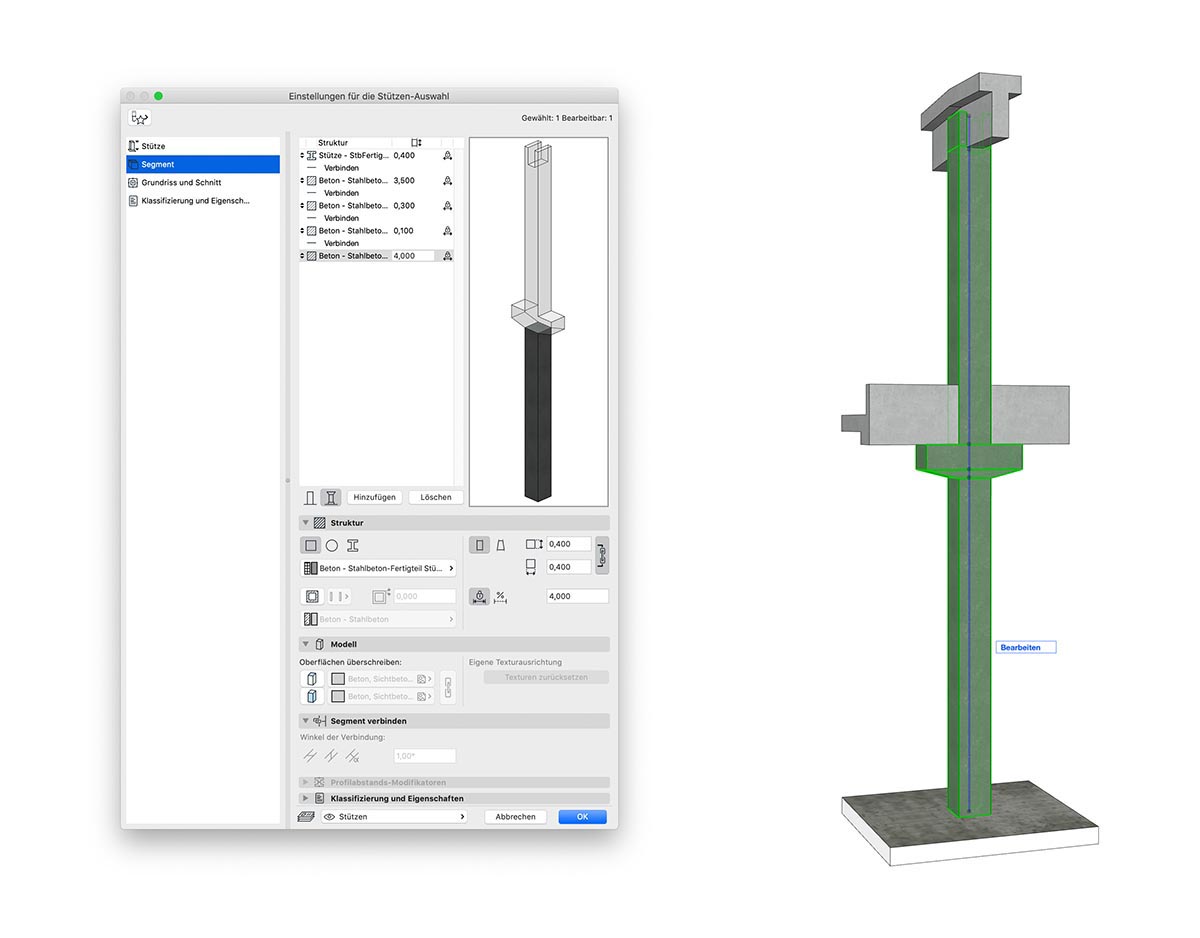Click the lock icon on the 0,100 segment row

[447, 231]
